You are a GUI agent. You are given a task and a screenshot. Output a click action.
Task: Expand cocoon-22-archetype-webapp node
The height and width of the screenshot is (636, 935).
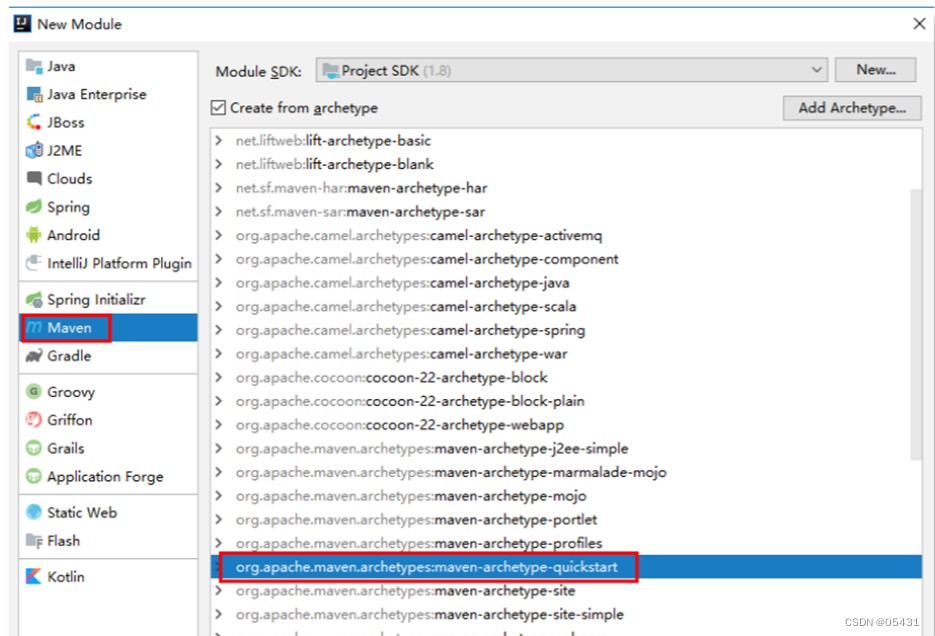click(219, 425)
